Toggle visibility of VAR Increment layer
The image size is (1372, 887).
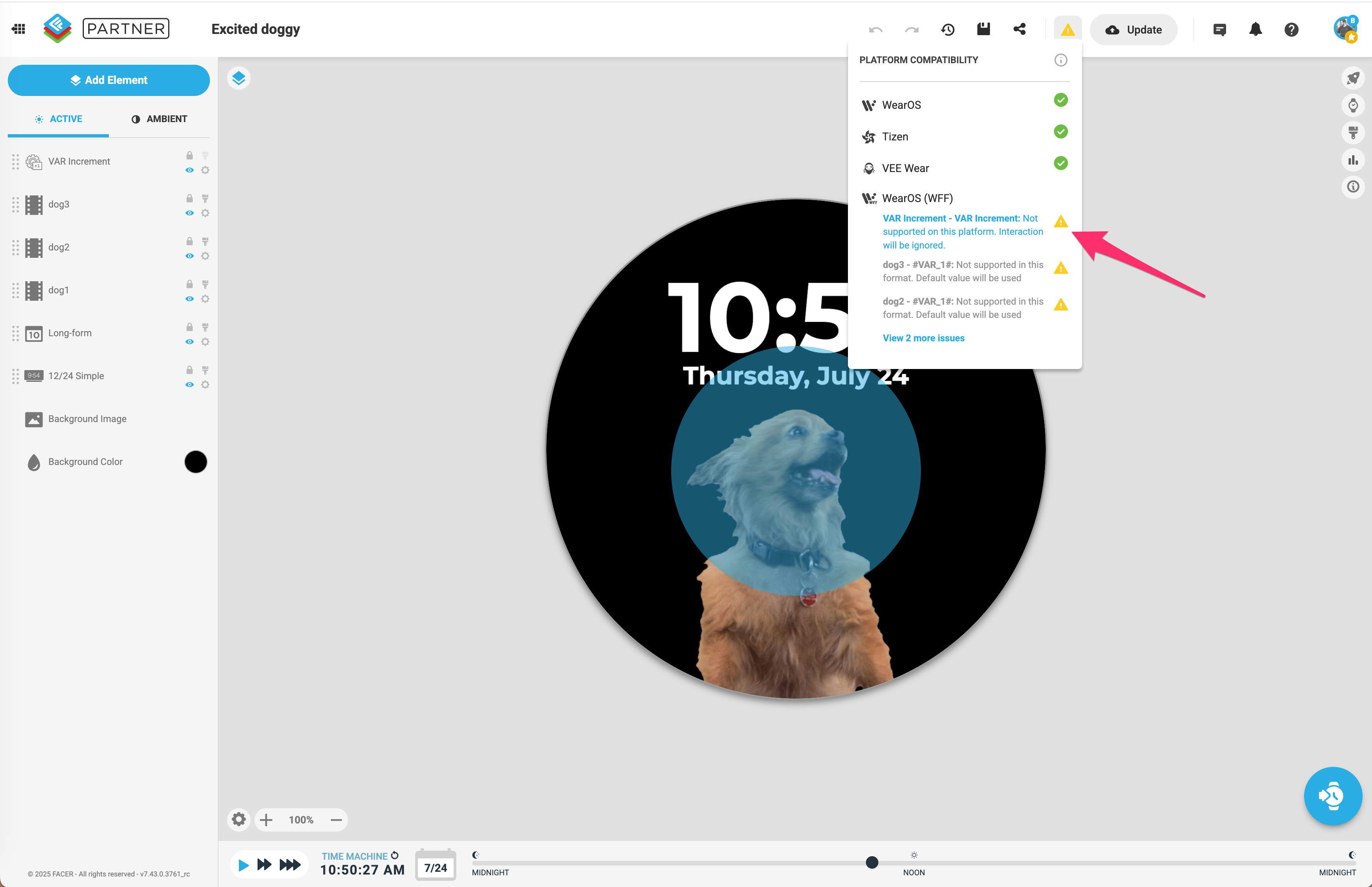coord(190,170)
